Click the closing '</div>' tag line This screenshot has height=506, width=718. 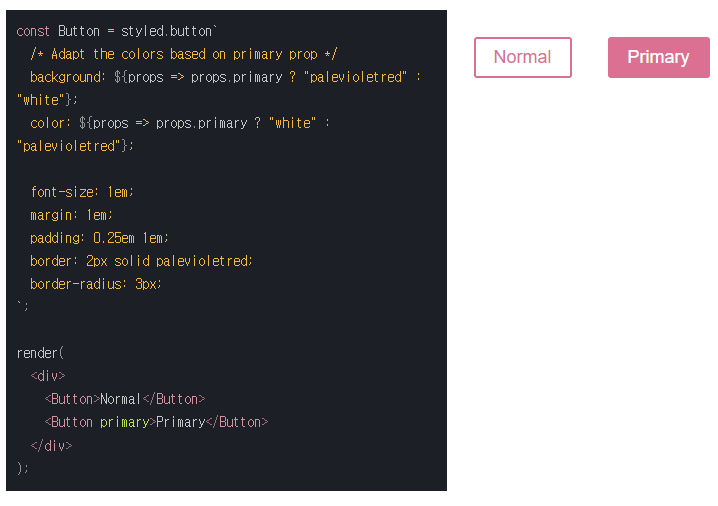(x=51, y=445)
